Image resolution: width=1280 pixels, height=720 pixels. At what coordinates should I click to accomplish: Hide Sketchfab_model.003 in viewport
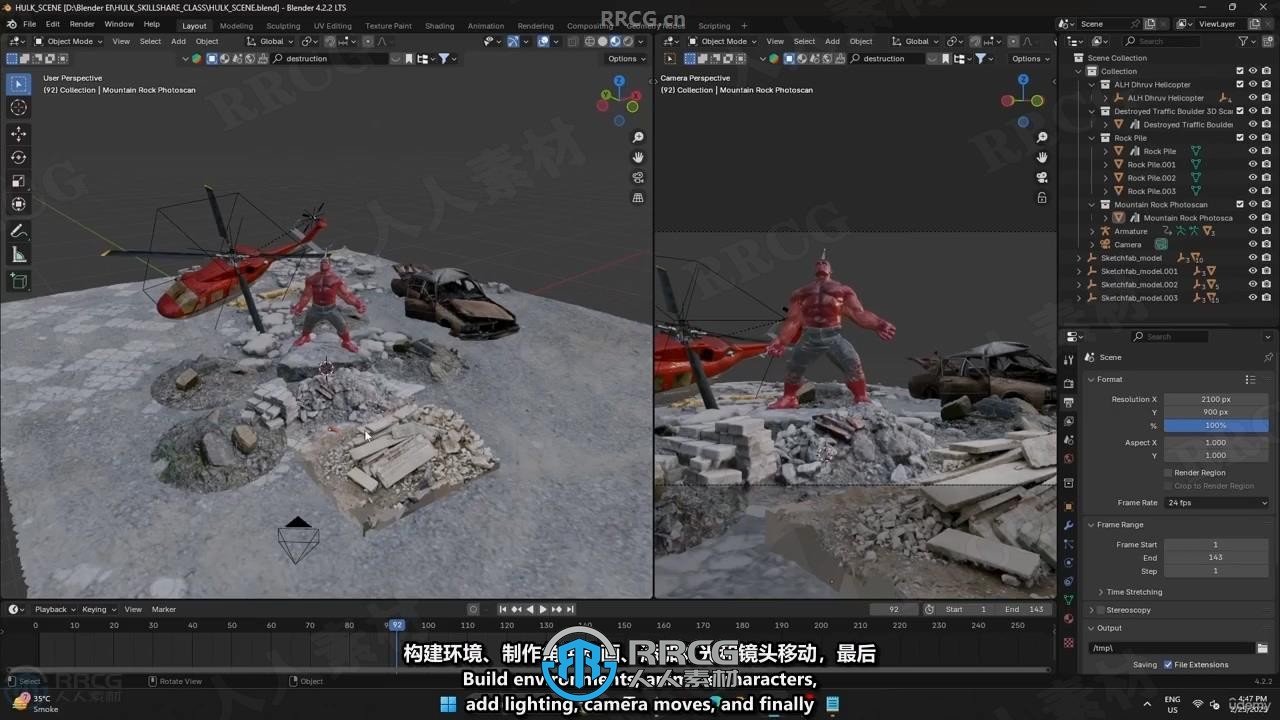click(1252, 298)
